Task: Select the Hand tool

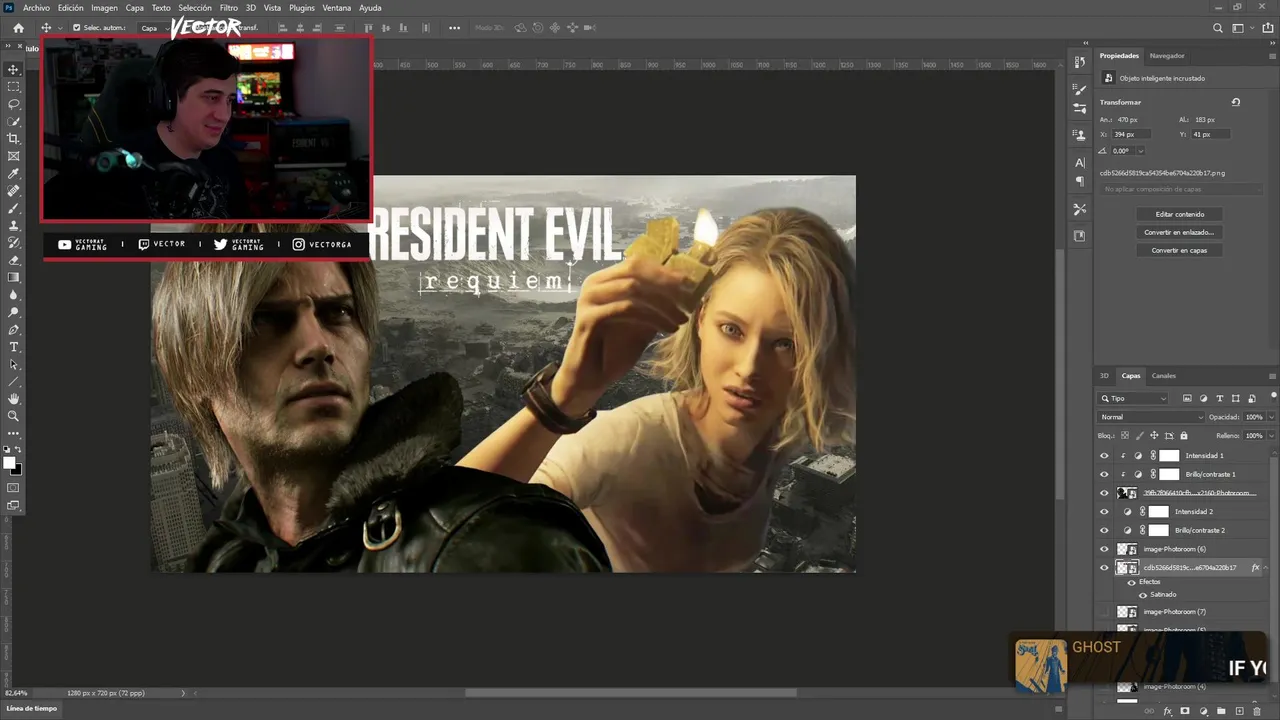Action: point(14,399)
